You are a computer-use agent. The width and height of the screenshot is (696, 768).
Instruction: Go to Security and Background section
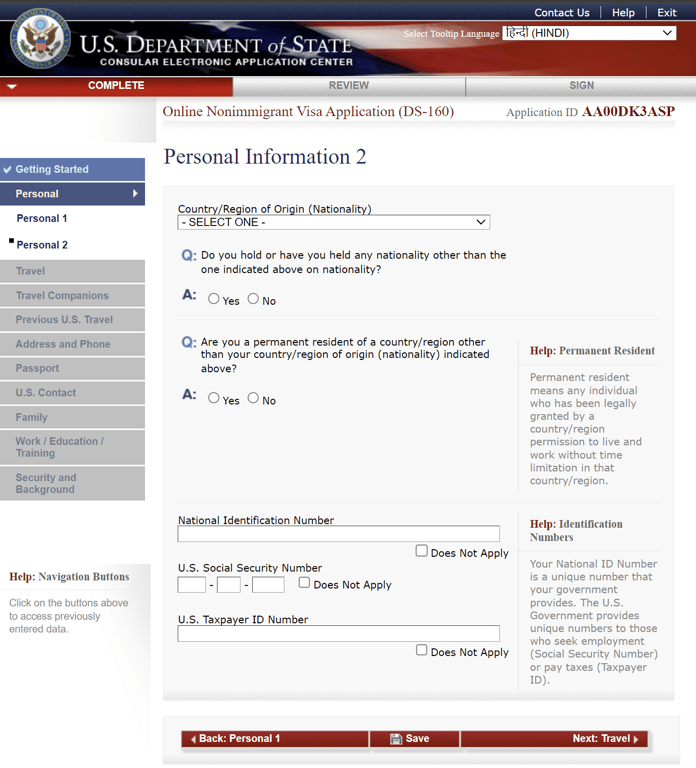coord(72,483)
